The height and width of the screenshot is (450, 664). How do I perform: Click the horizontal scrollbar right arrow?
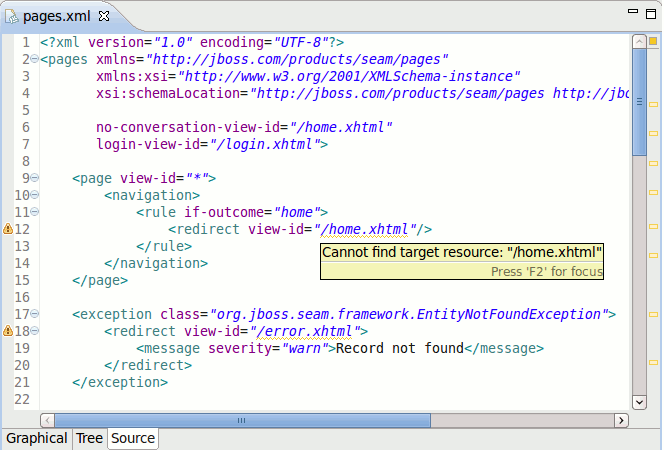point(621,420)
